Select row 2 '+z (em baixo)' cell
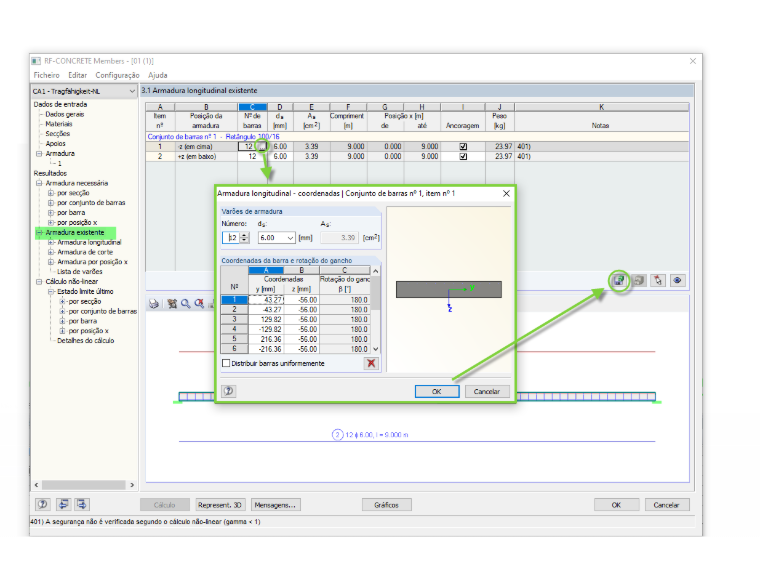760x570 pixels. pos(206,157)
